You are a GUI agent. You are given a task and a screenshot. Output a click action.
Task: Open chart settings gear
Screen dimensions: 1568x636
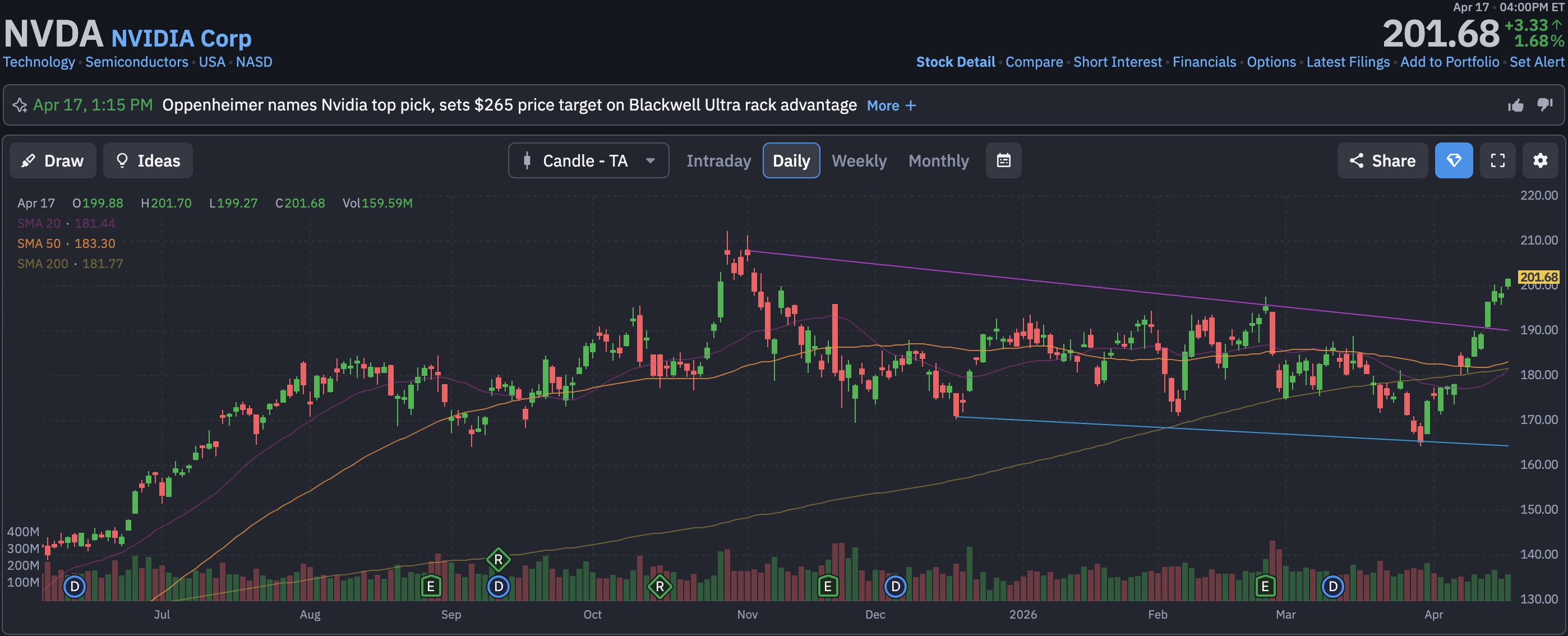(x=1540, y=160)
